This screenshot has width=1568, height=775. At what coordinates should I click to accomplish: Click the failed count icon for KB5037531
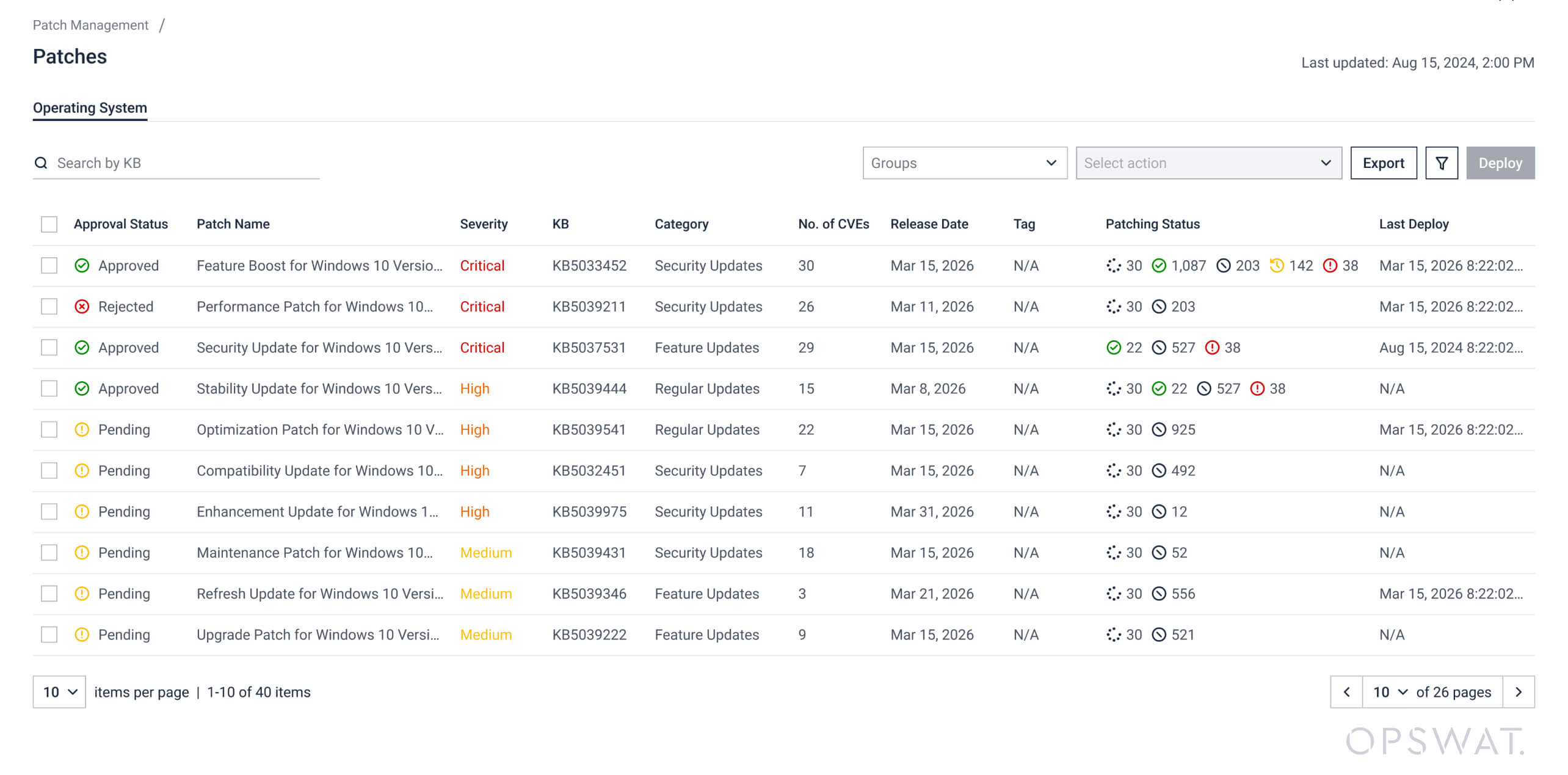click(x=1211, y=347)
